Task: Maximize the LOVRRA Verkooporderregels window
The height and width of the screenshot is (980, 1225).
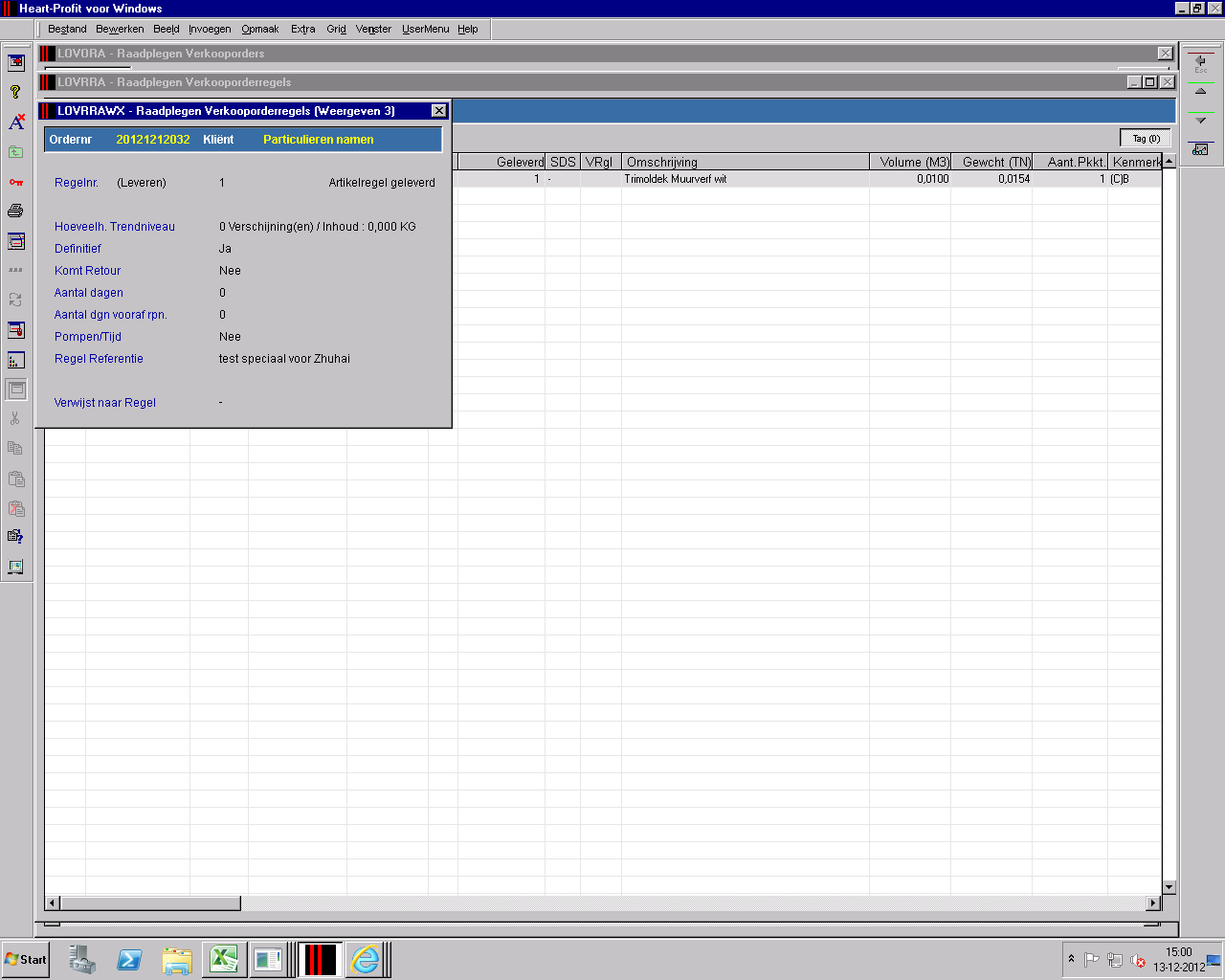Action: tap(1150, 82)
